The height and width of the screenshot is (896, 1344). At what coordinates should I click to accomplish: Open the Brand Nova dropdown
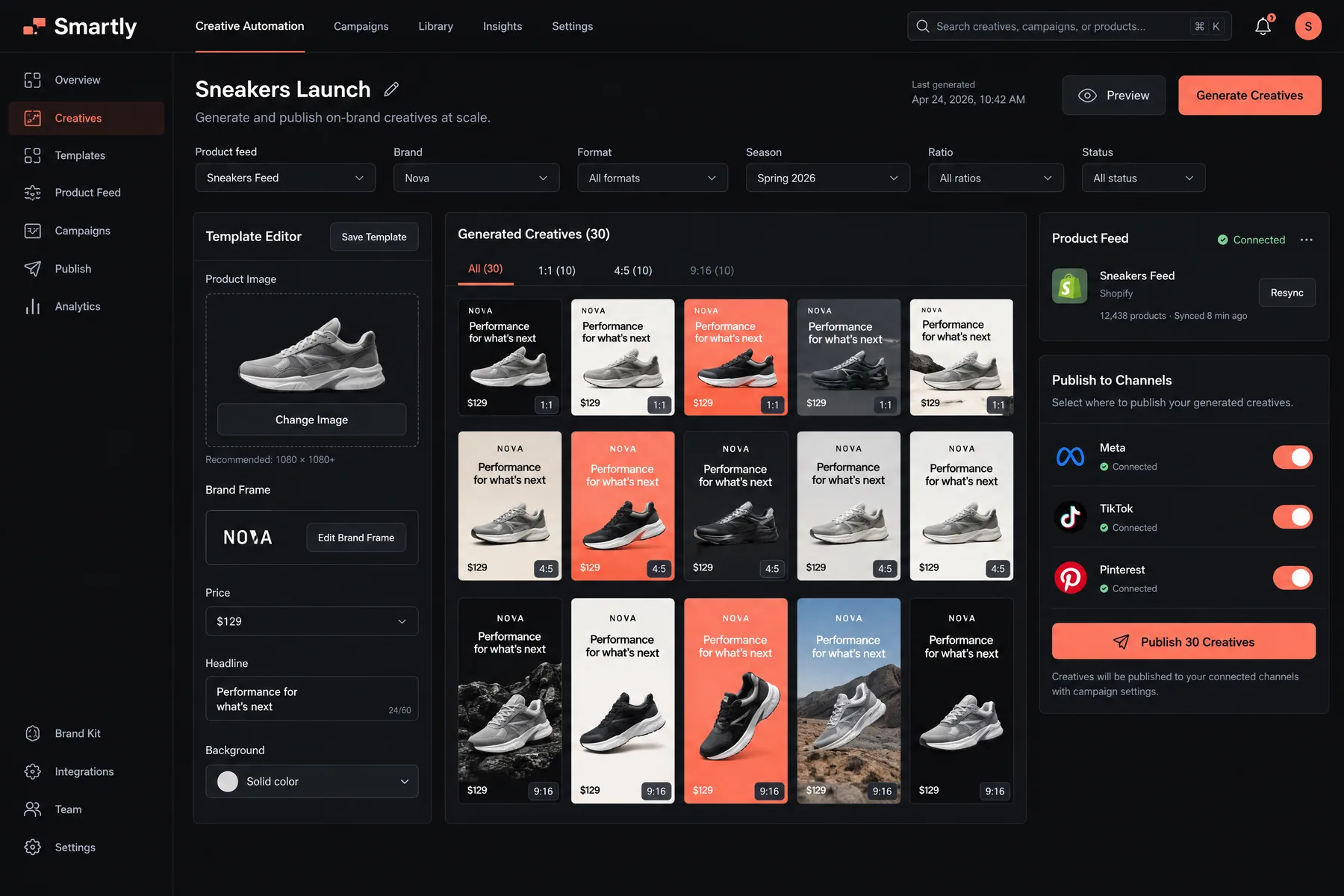coord(476,178)
